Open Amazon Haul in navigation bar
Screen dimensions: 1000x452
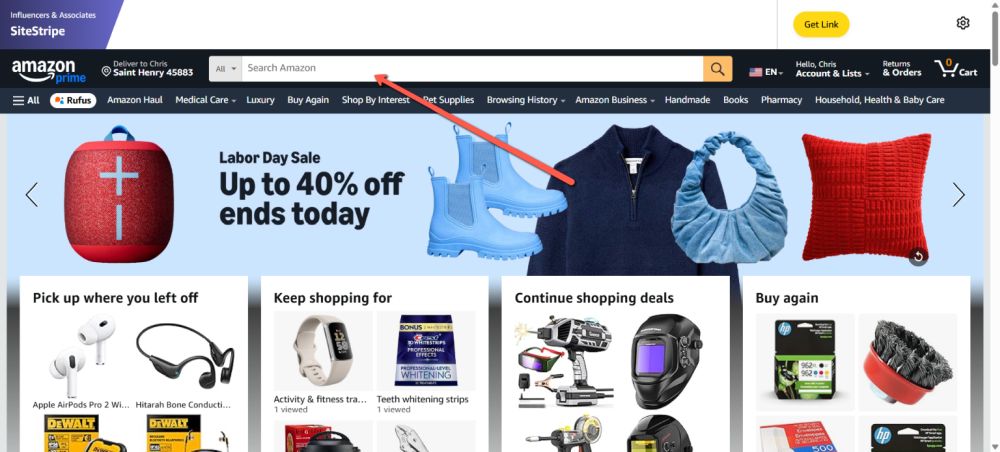(x=135, y=100)
